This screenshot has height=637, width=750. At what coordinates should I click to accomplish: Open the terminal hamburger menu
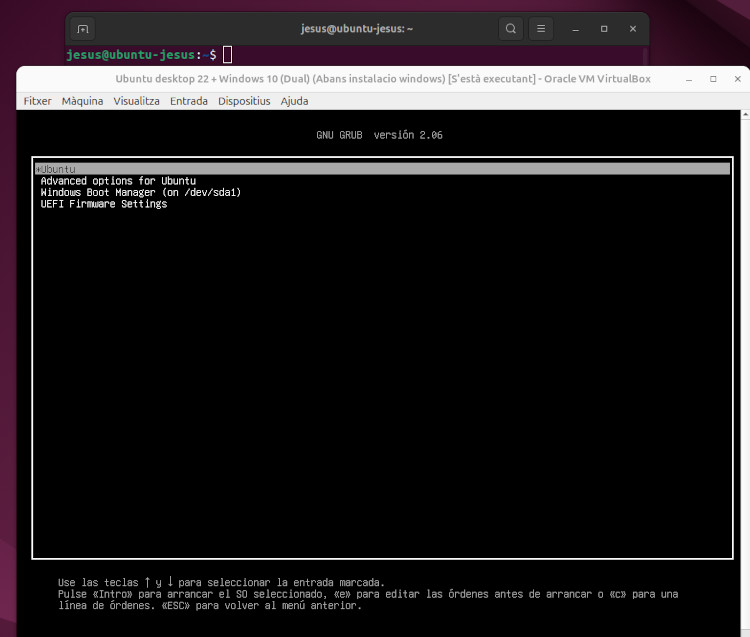coord(541,29)
